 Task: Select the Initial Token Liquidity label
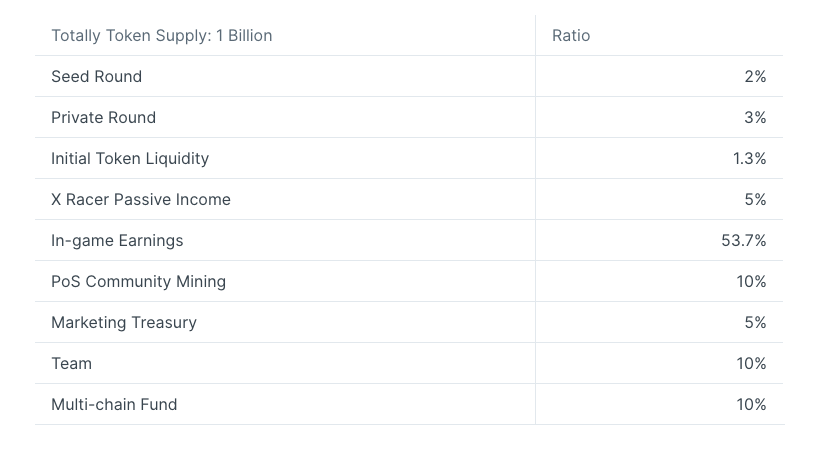click(x=130, y=159)
